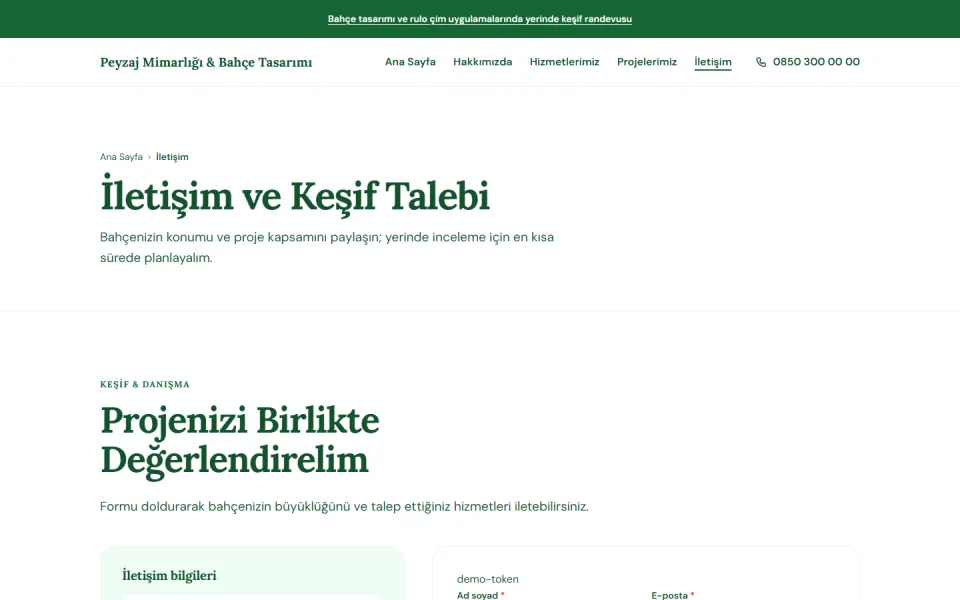The image size is (960, 600).
Task: Click the Ana Sayfa breadcrumb link
Action: tap(121, 157)
